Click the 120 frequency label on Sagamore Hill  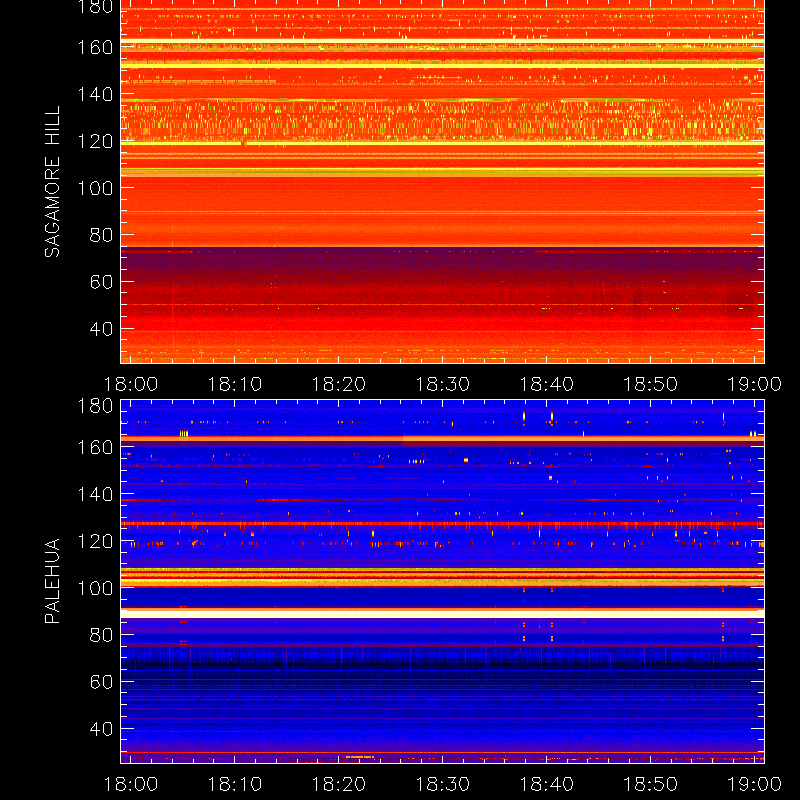click(95, 141)
